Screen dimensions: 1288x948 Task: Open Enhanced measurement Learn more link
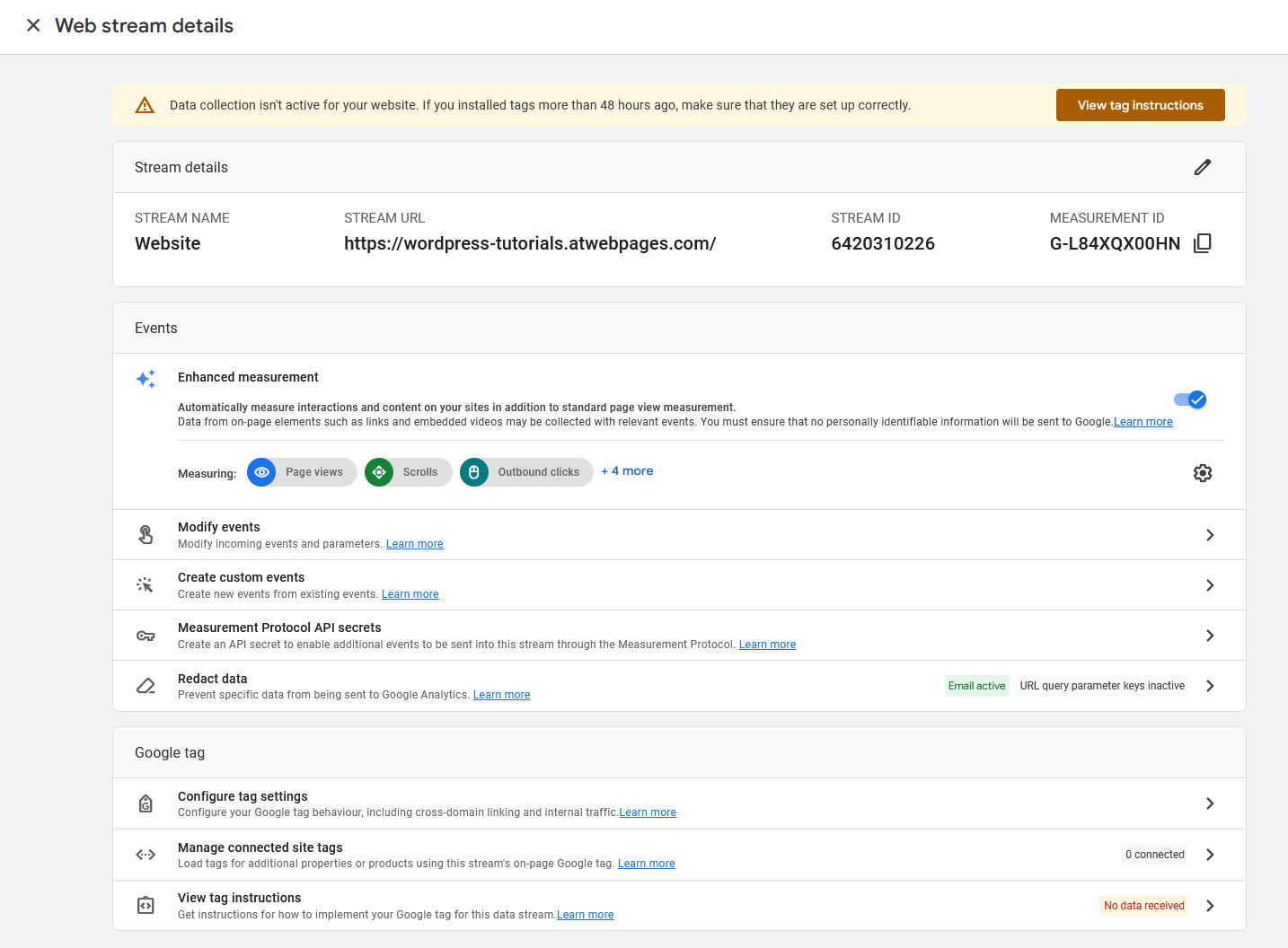pyautogui.click(x=1142, y=421)
